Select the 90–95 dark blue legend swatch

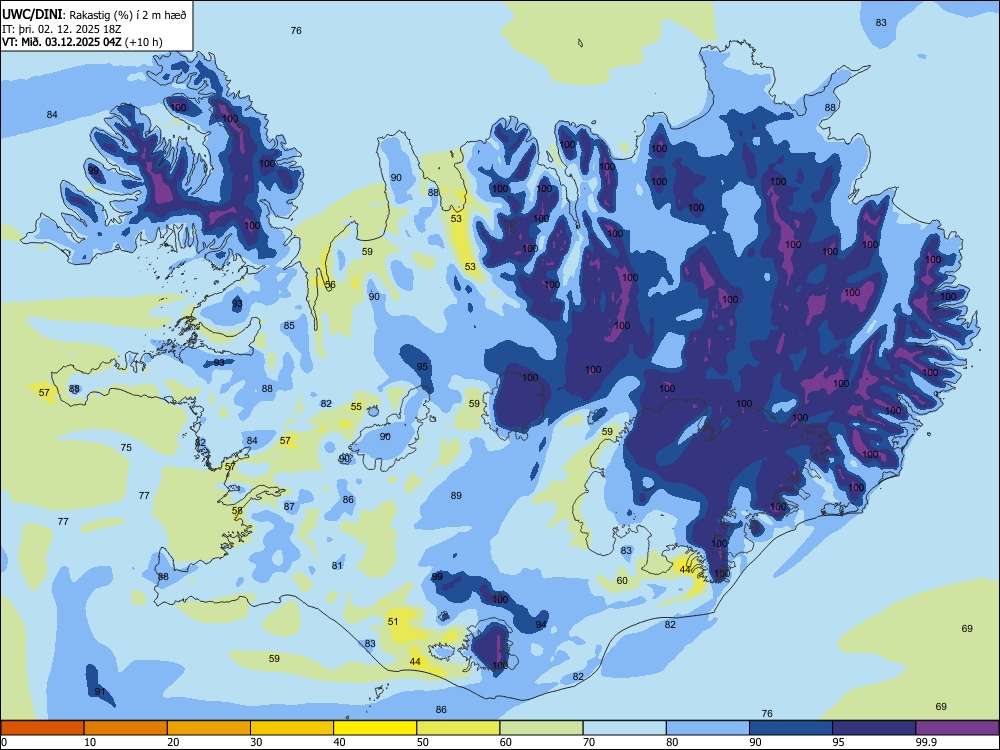[791, 728]
